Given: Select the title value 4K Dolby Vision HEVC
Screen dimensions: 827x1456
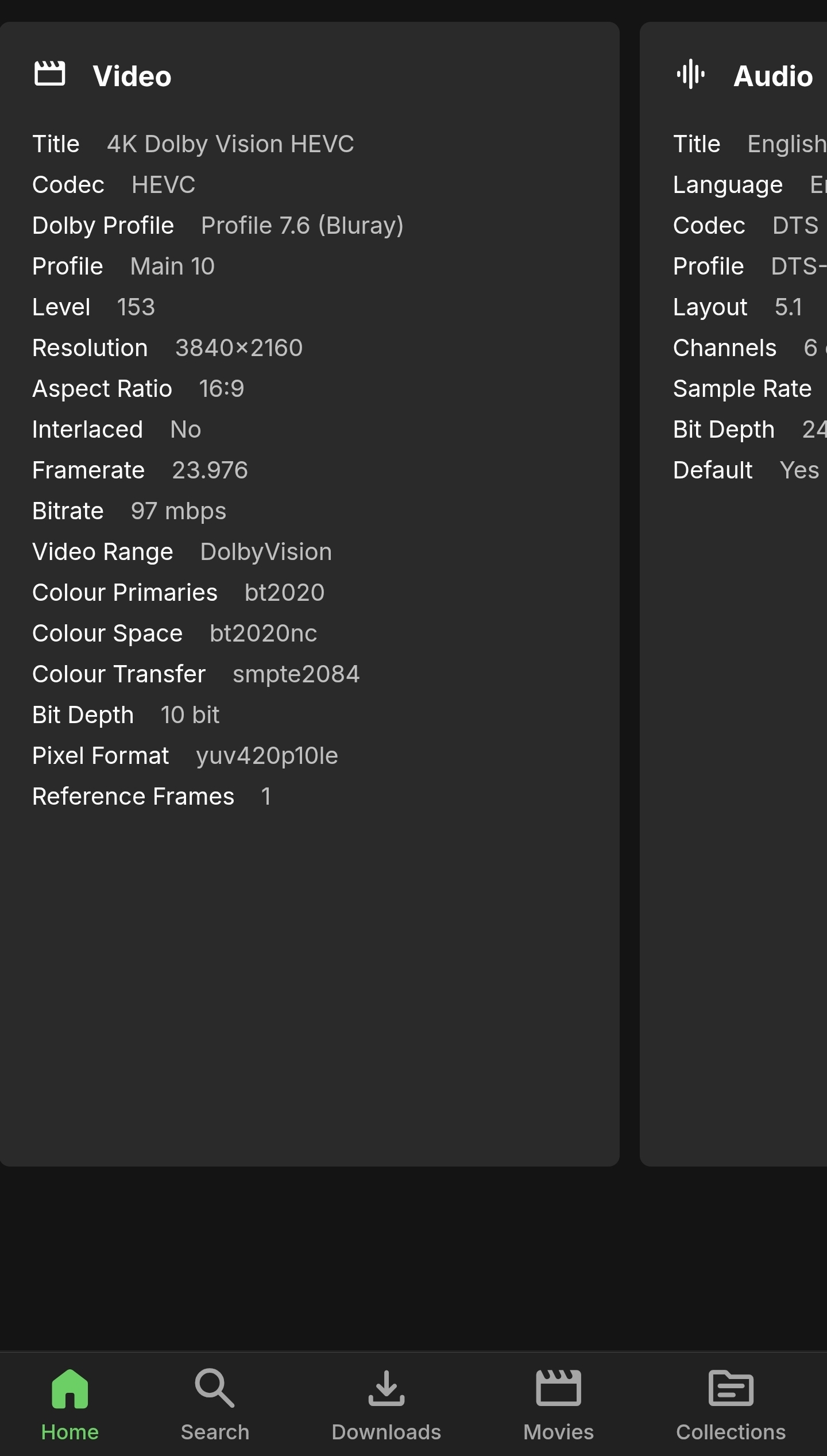Looking at the screenshot, I should point(230,144).
